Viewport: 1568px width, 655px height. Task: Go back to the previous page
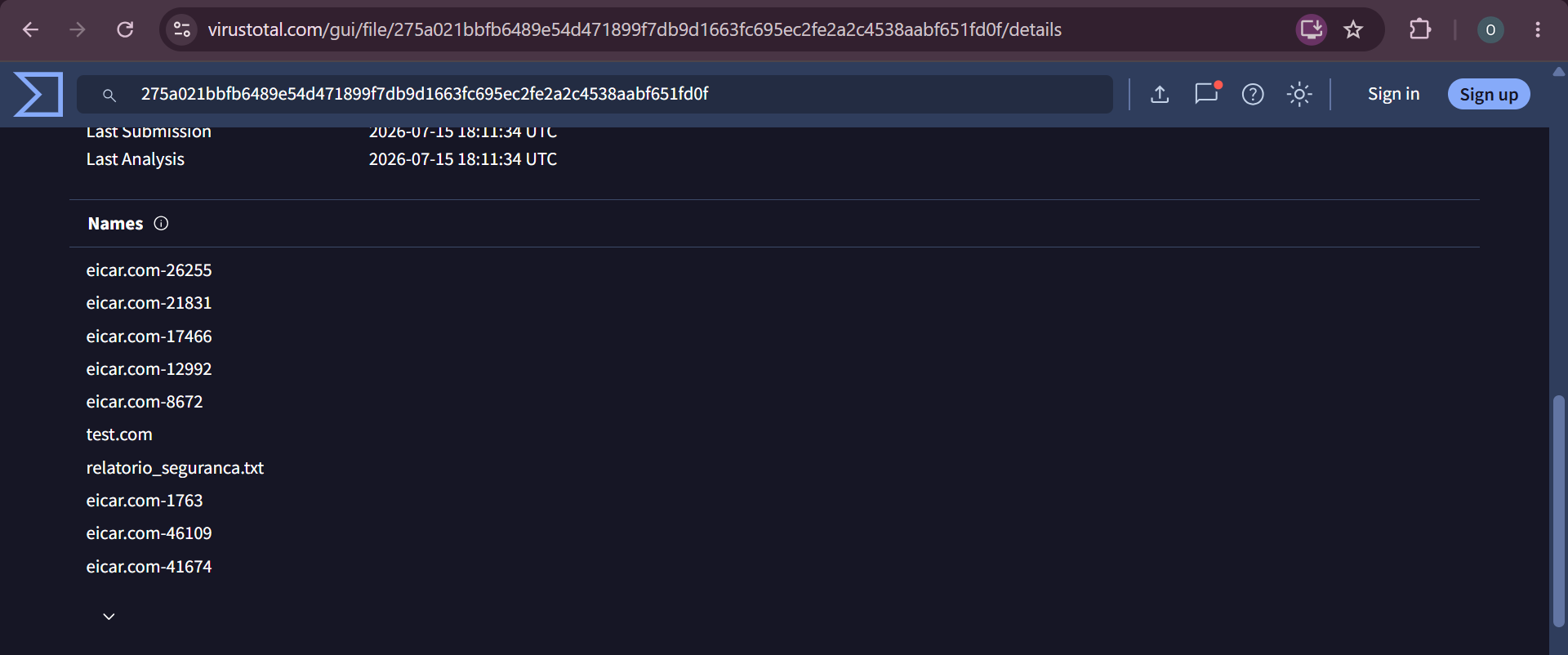point(30,29)
